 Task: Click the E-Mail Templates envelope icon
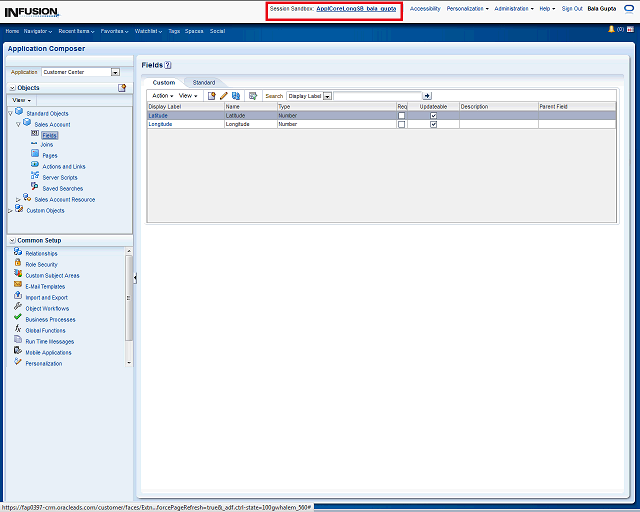pos(18,286)
